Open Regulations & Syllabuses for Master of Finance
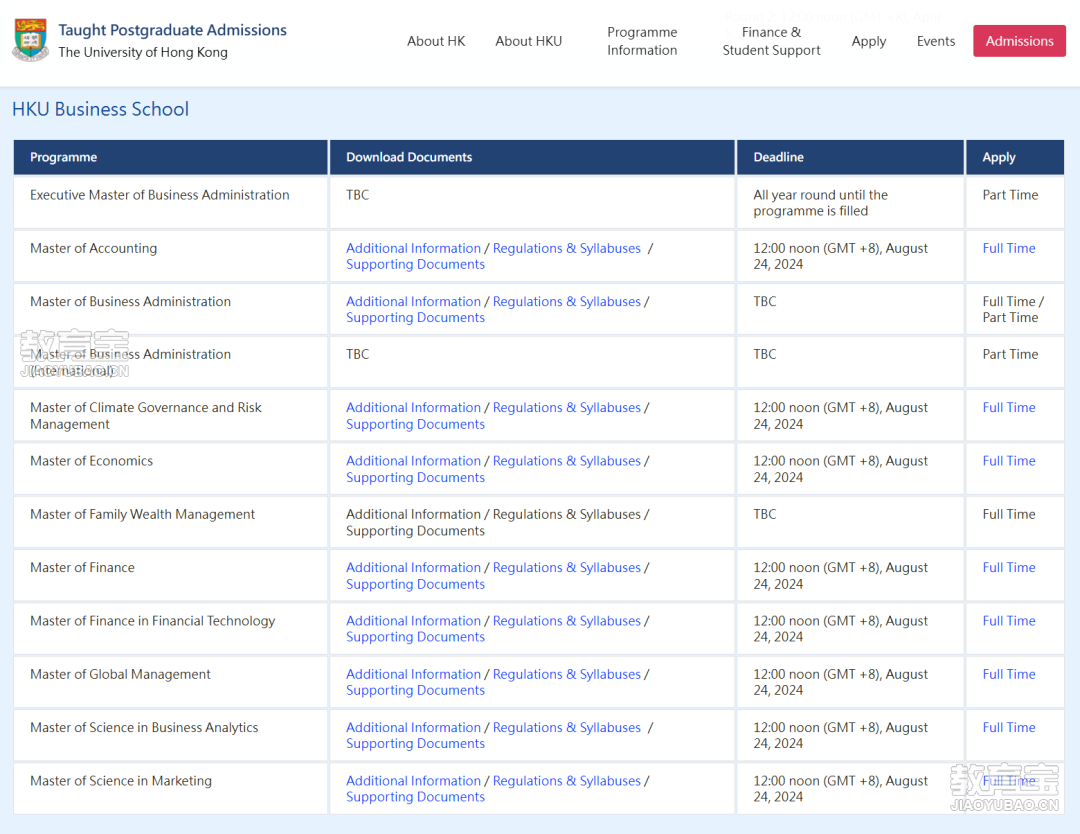1080x834 pixels. (567, 567)
